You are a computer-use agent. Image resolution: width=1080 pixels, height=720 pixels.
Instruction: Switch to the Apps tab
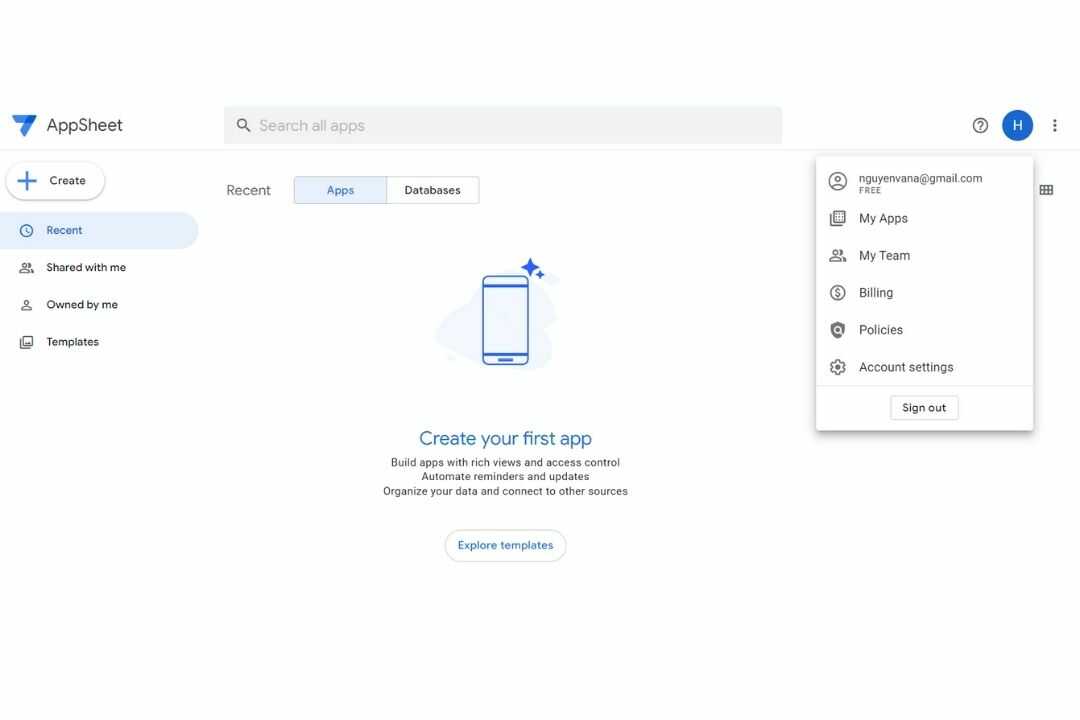[340, 190]
